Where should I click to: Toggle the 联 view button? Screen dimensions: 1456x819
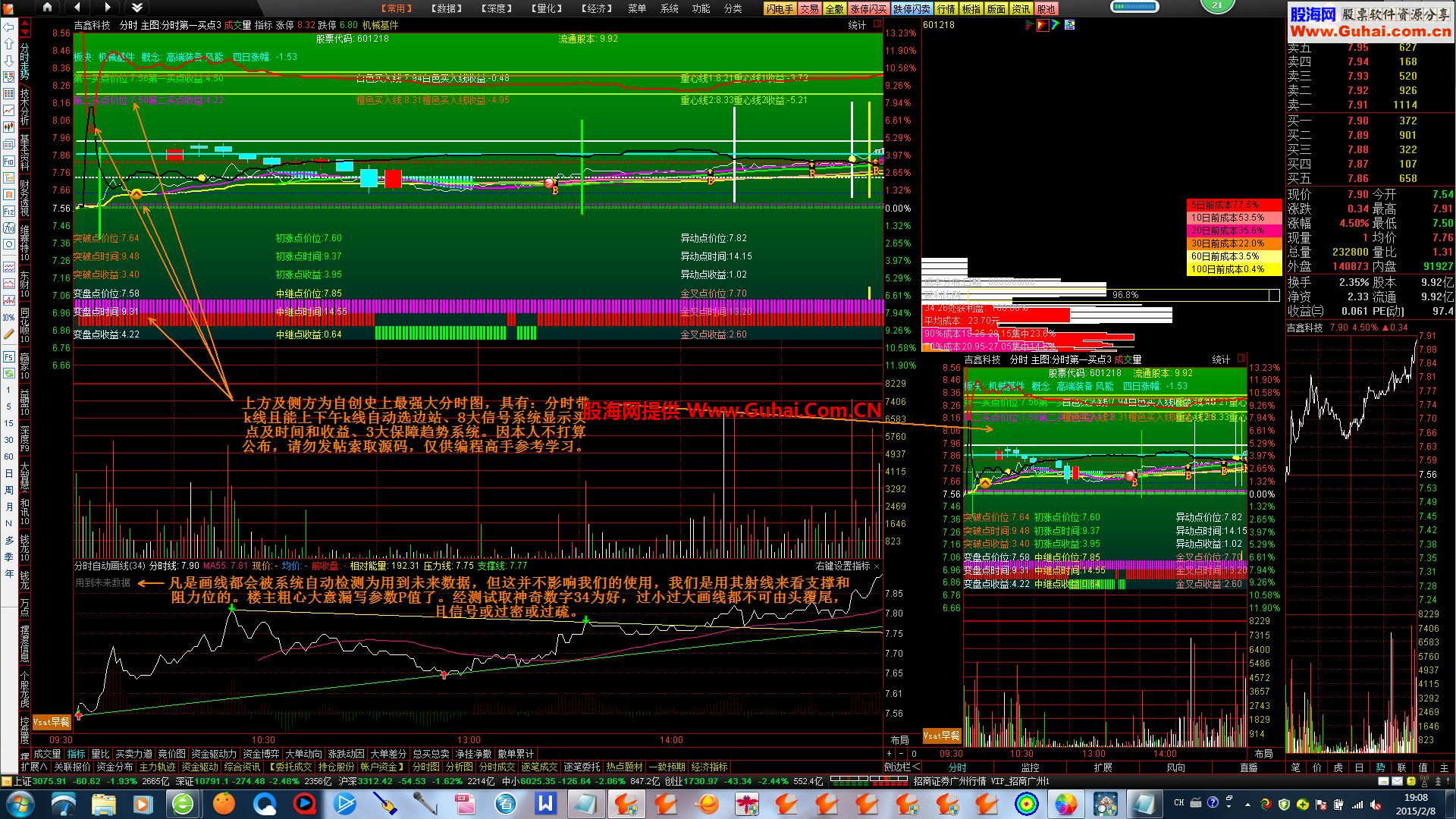coord(1401,767)
